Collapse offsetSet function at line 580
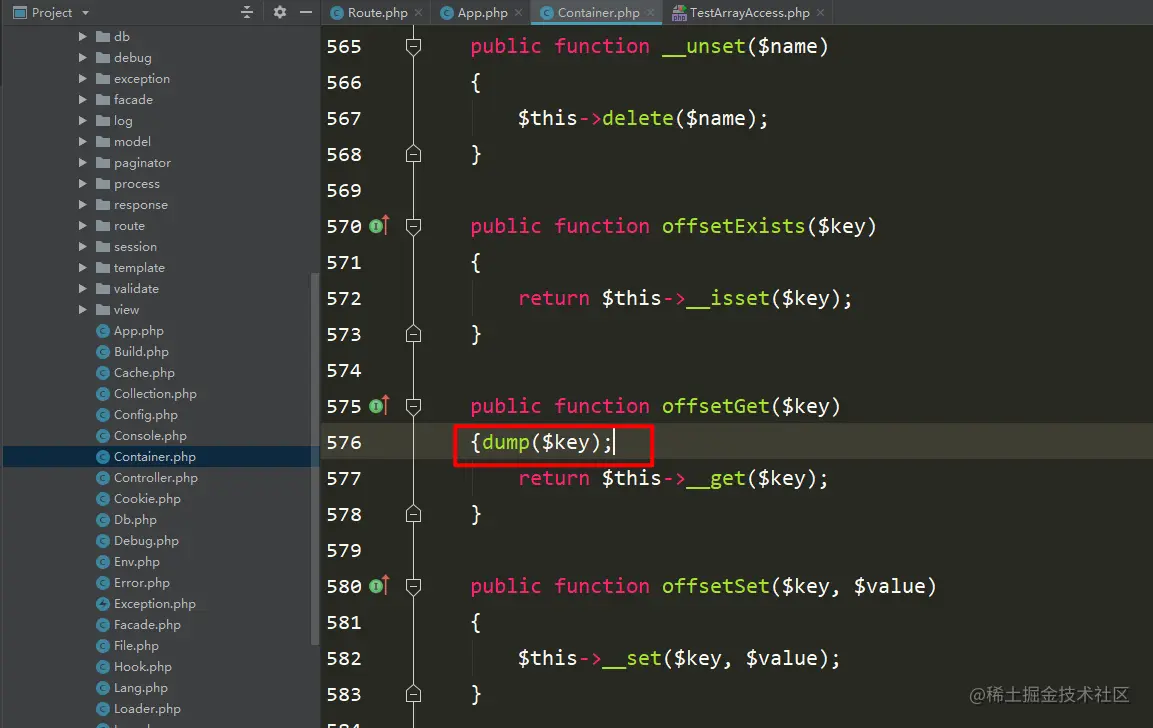1153x728 pixels. [413, 588]
